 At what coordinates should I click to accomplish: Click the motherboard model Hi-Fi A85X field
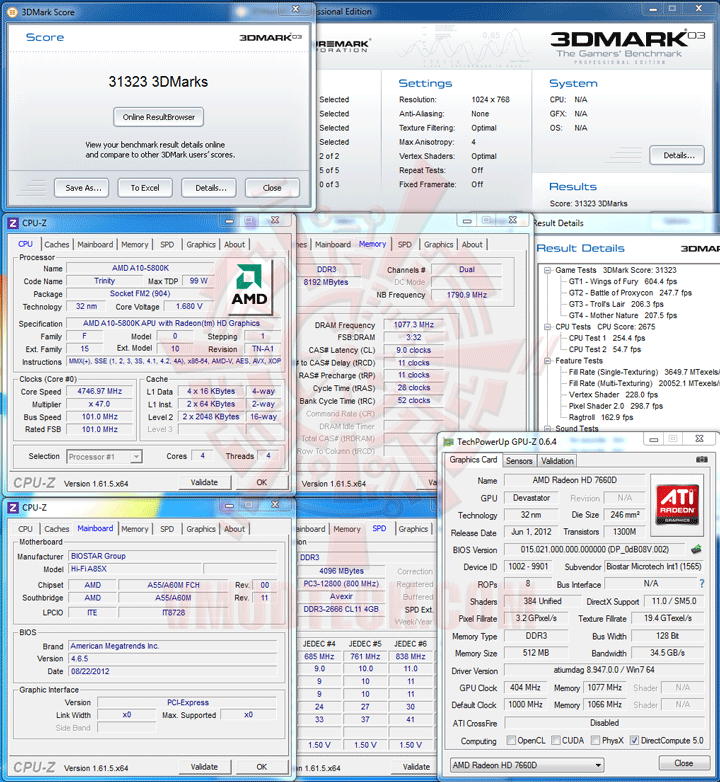click(135, 569)
